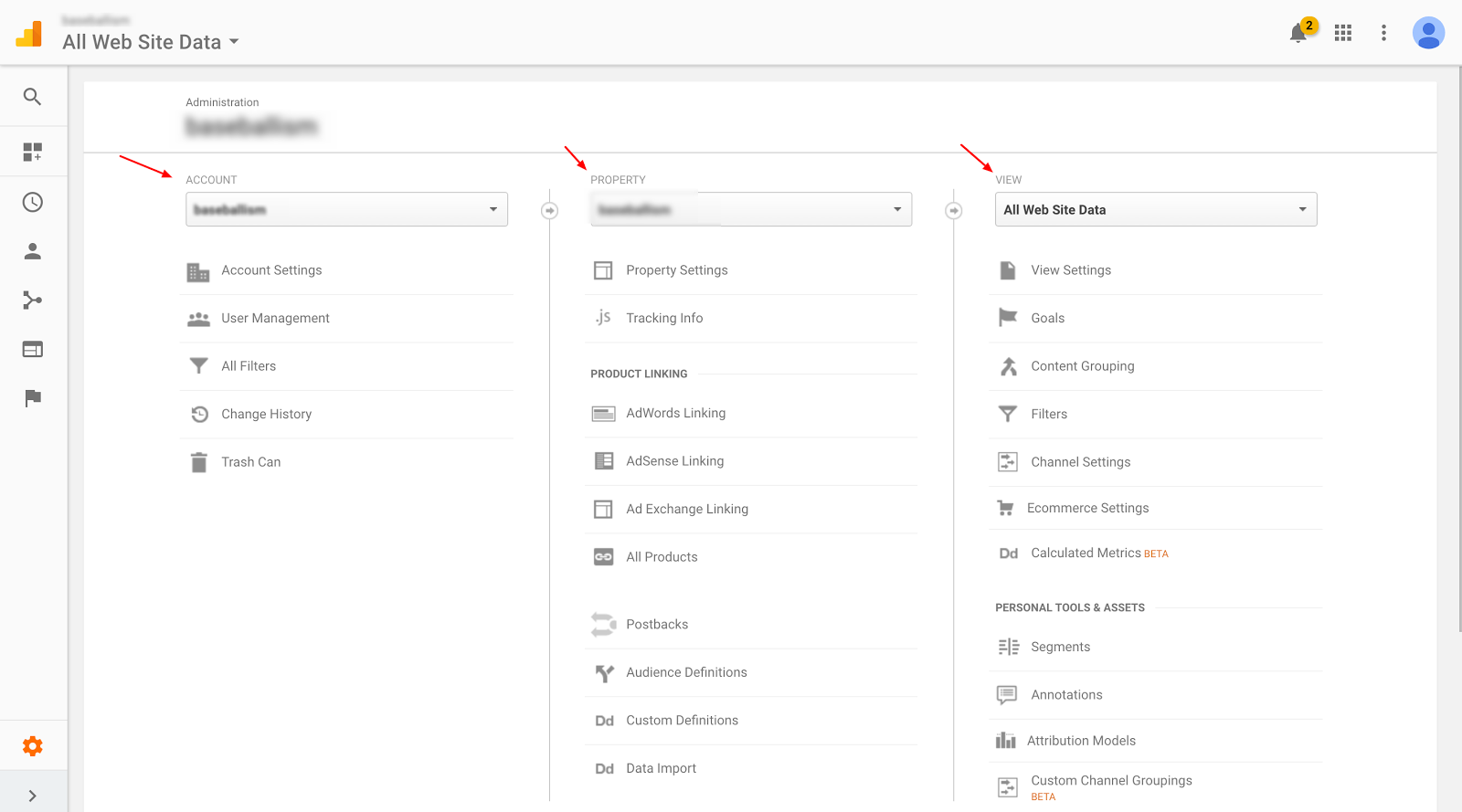This screenshot has height=812, width=1462.
Task: Open AdWords Linking
Action: point(675,413)
